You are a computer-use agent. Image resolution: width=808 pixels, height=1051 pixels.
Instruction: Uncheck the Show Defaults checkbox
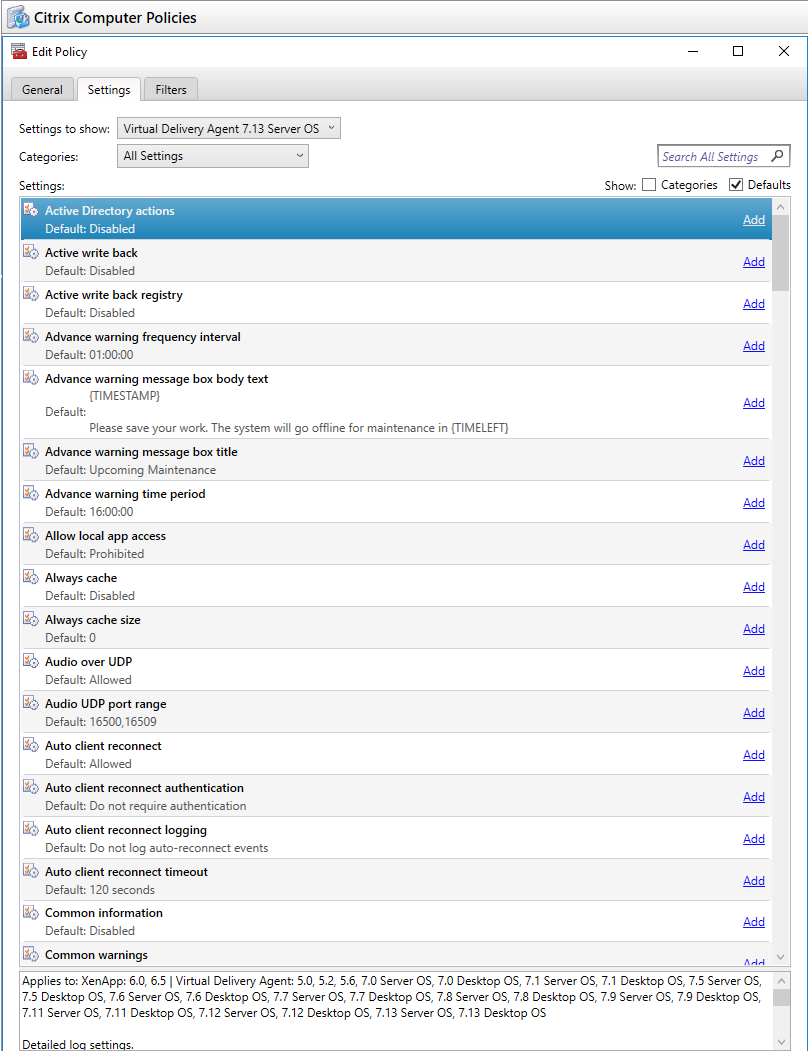pyautogui.click(x=736, y=185)
